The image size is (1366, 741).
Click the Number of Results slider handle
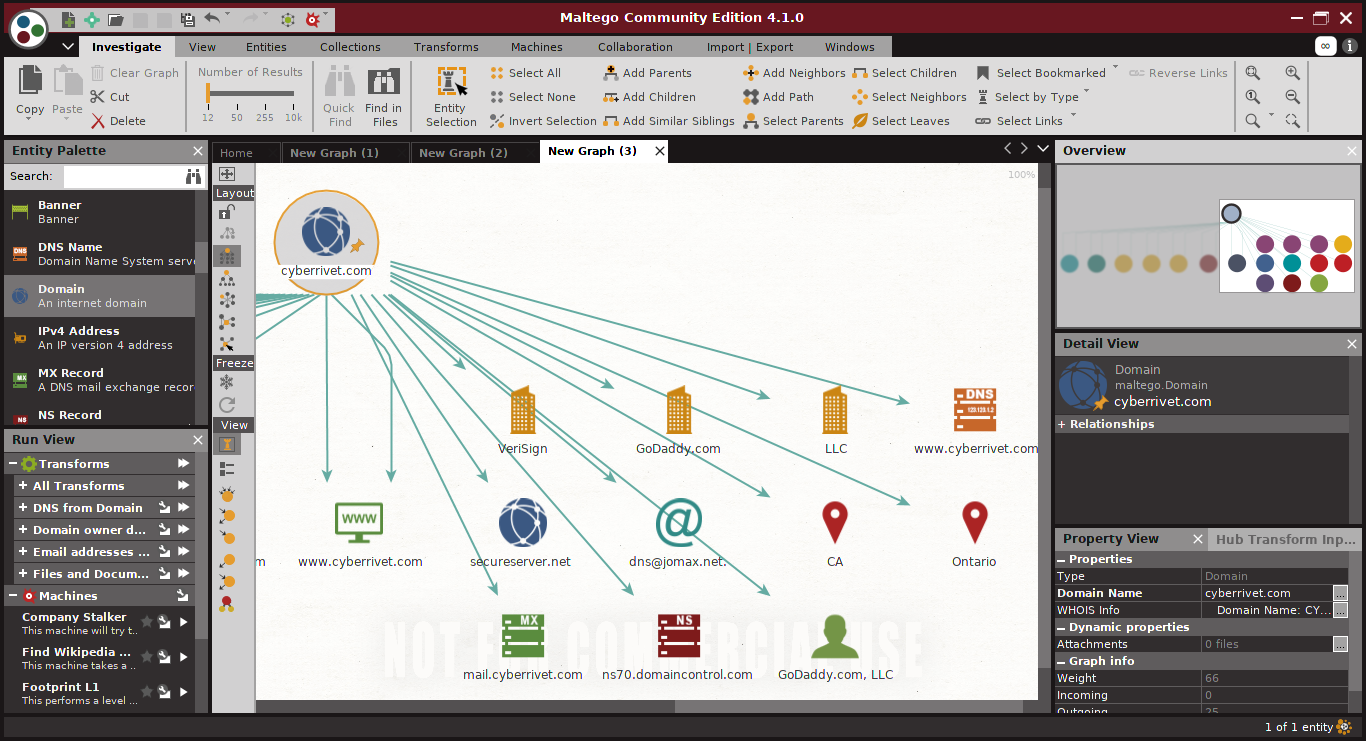[x=207, y=94]
